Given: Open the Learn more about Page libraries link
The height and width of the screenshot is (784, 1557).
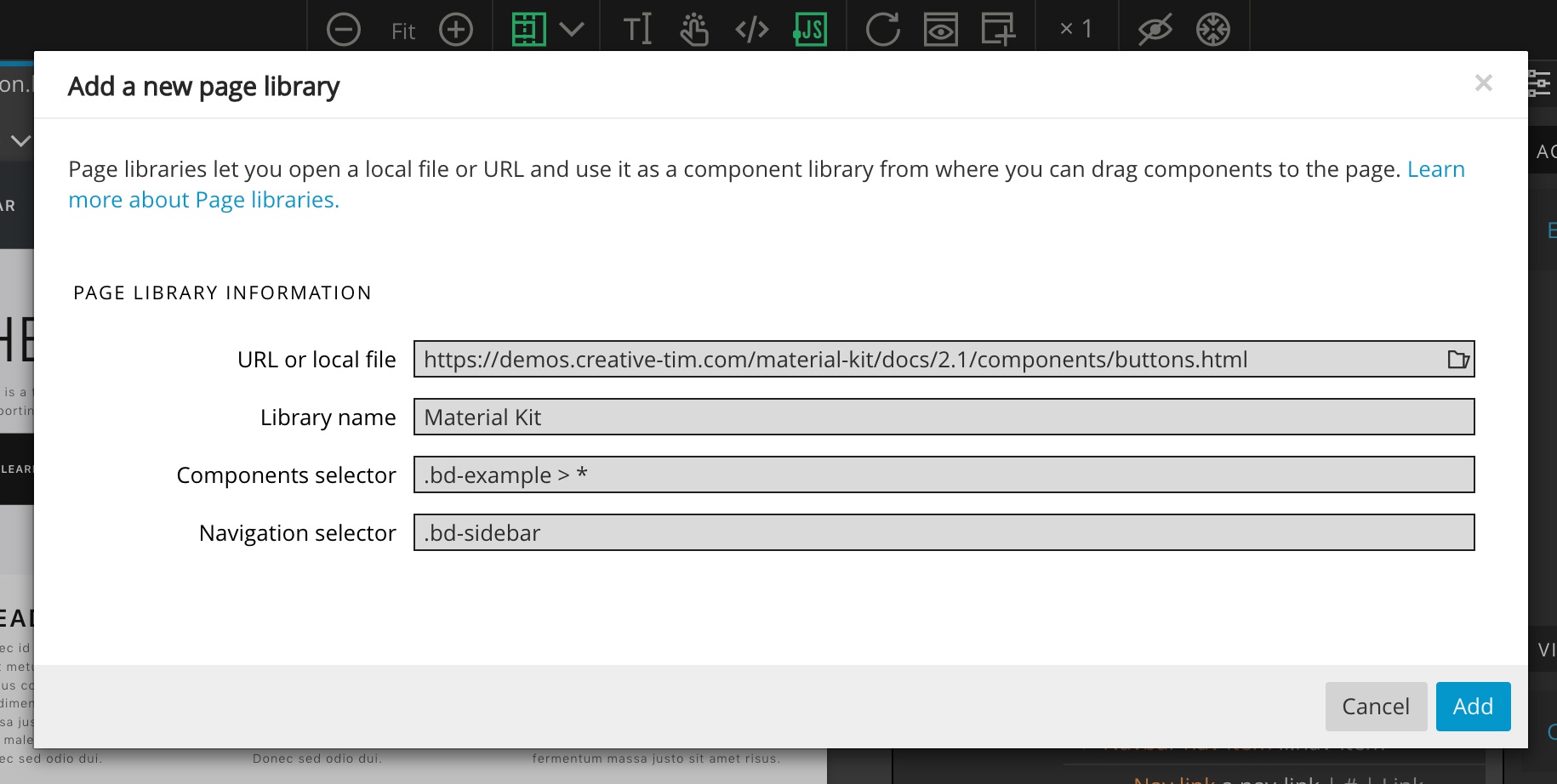Looking at the screenshot, I should click(203, 200).
